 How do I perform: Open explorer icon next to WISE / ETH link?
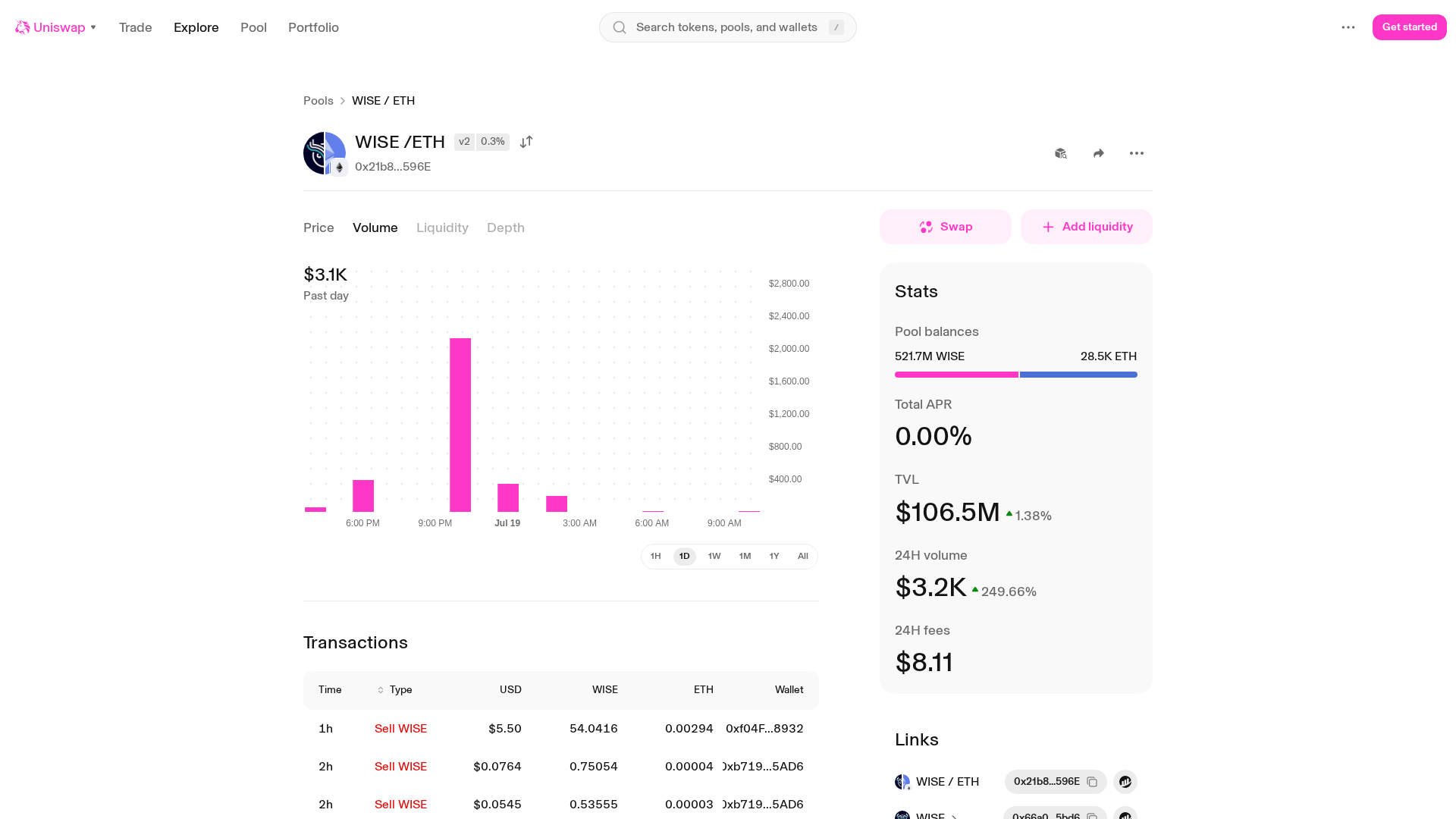pyautogui.click(x=1125, y=782)
